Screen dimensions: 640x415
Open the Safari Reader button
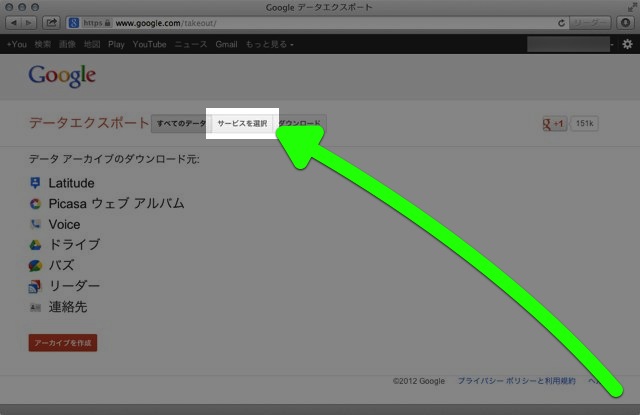point(590,23)
